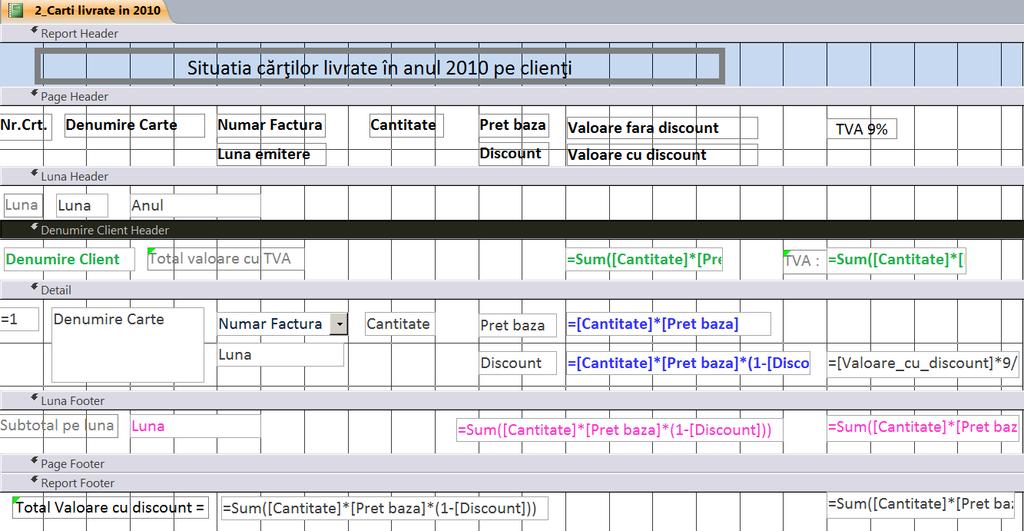Select the Anul text box
The width and height of the screenshot is (1024, 531).
195,205
